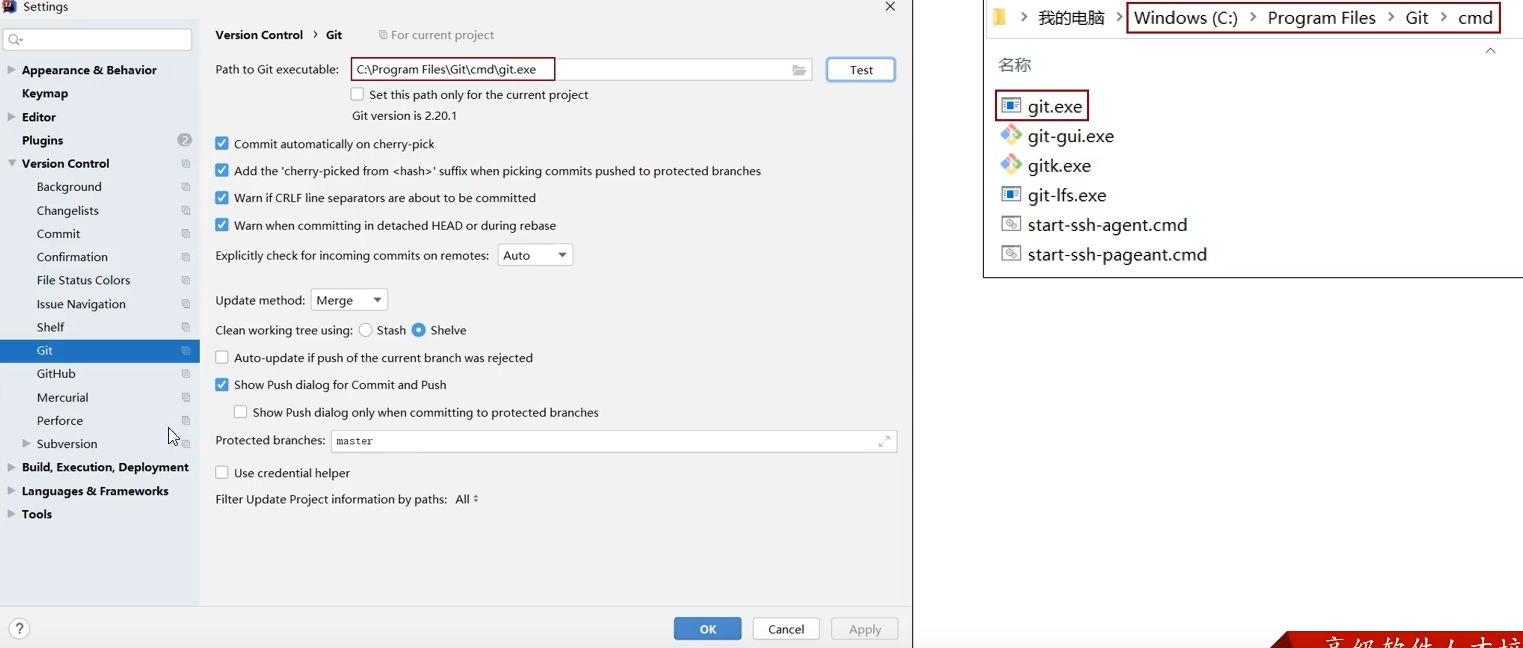Click Version Control in the breadcrumb
This screenshot has height=648, width=1523.
[259, 35]
